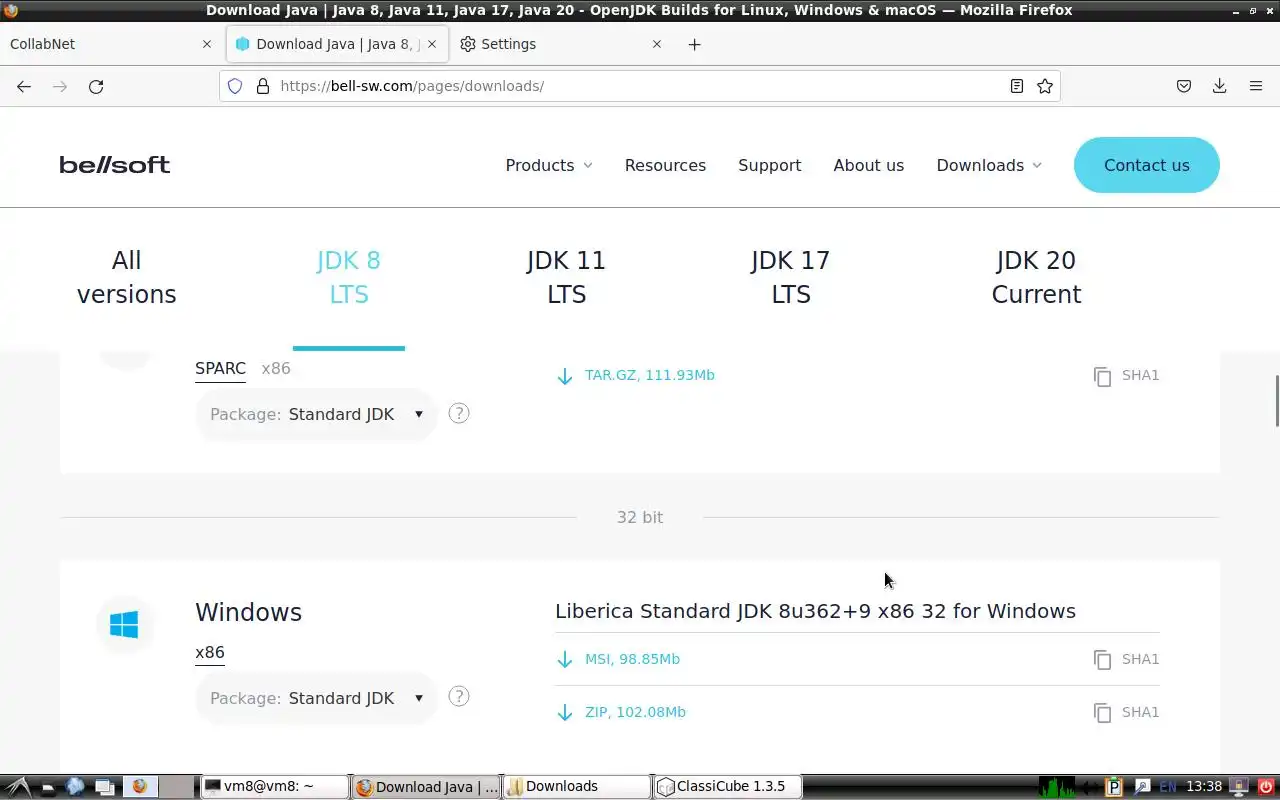Go back to the previous page
The height and width of the screenshot is (800, 1280).
24,86
